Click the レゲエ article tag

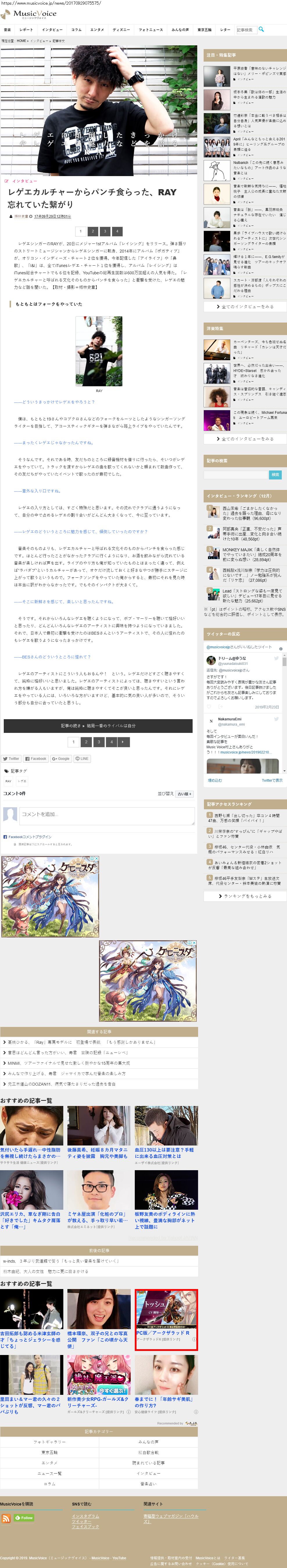click(x=22, y=781)
